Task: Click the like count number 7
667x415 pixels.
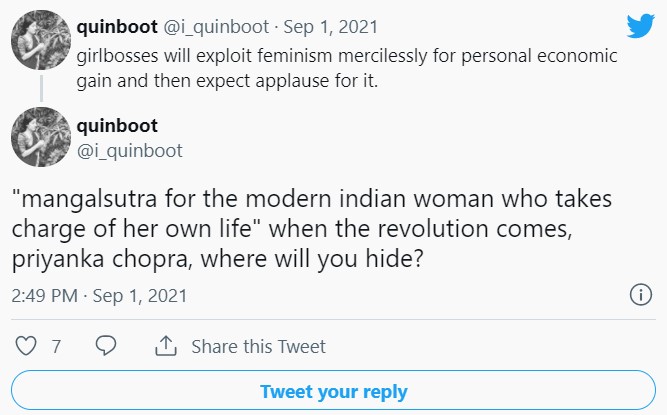Action: coord(56,346)
